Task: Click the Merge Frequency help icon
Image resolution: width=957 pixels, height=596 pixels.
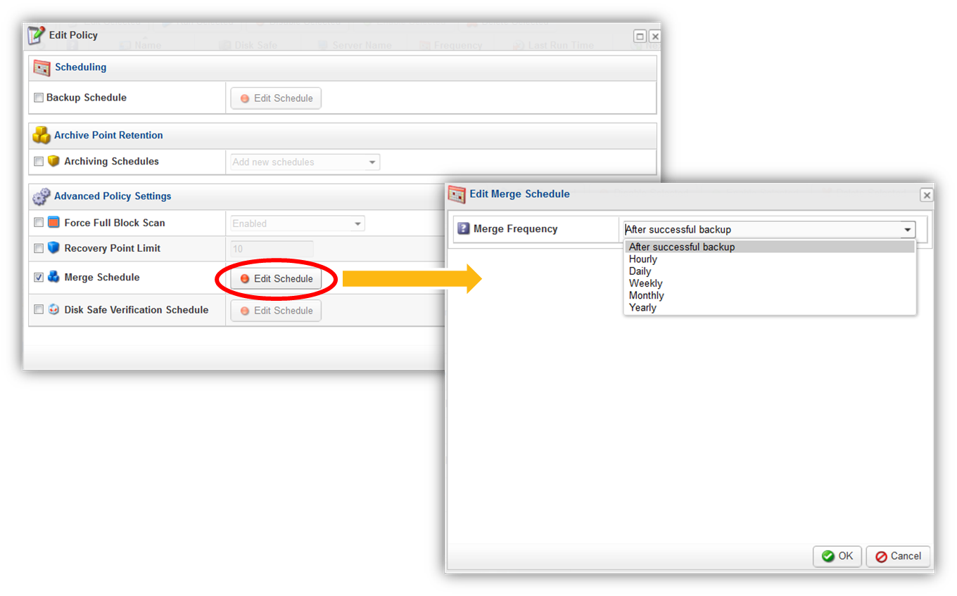Action: point(463,229)
